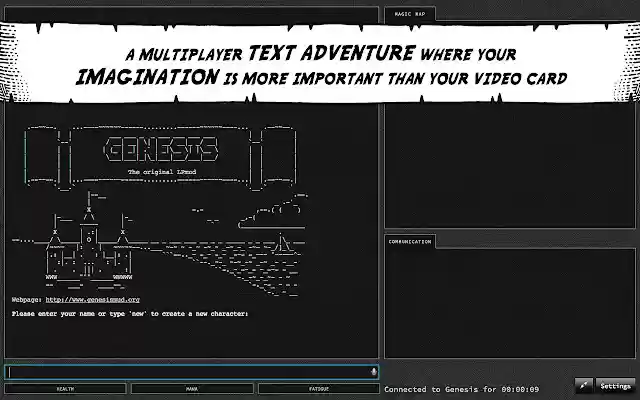The height and width of the screenshot is (400, 640).
Task: Click the 'Please enter your name' prompt text
Action: tap(130, 314)
